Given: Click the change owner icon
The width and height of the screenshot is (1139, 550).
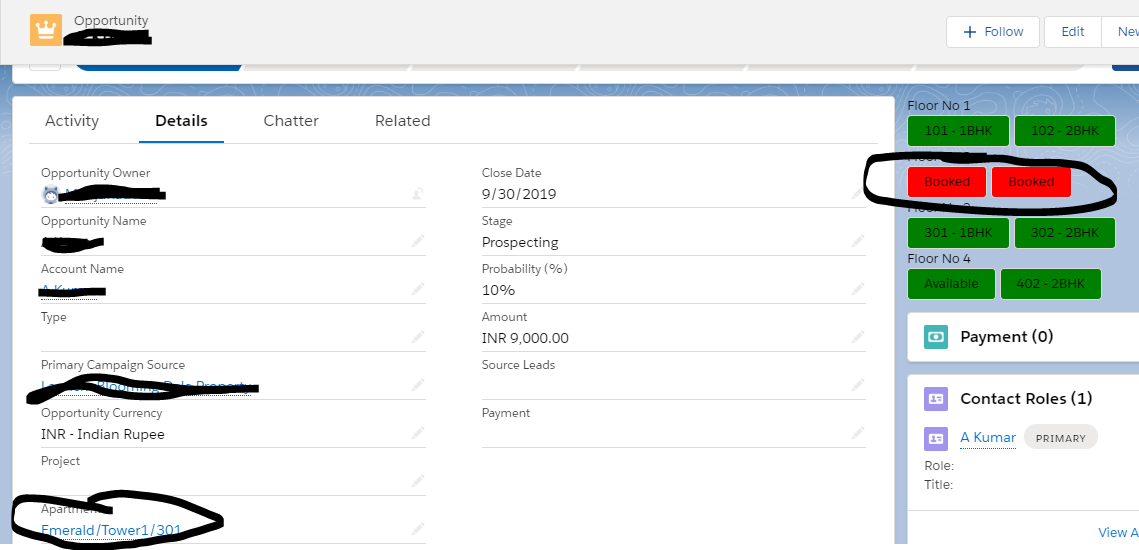Looking at the screenshot, I should coord(417,194).
